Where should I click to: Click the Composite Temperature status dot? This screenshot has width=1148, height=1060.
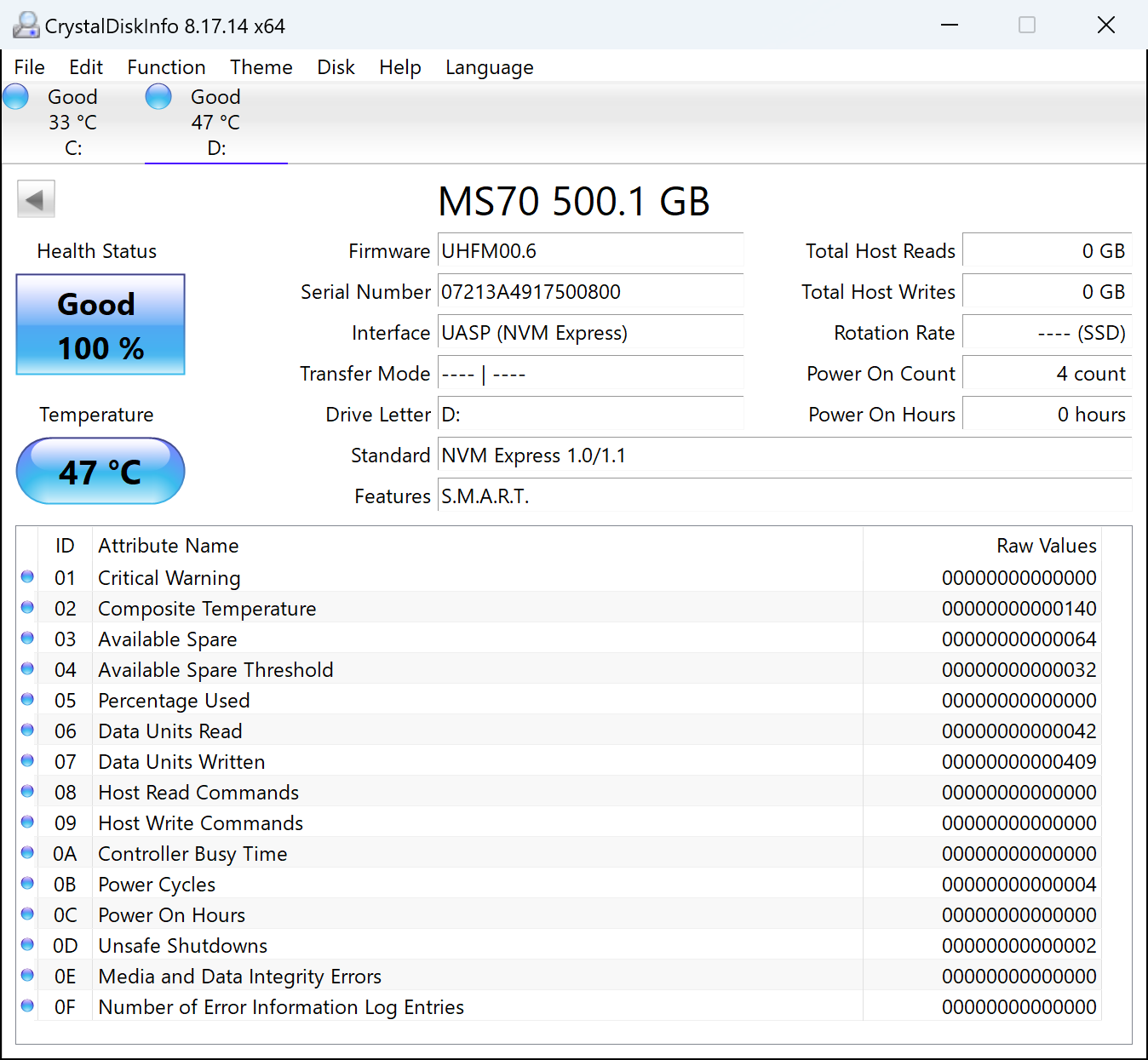coord(27,608)
